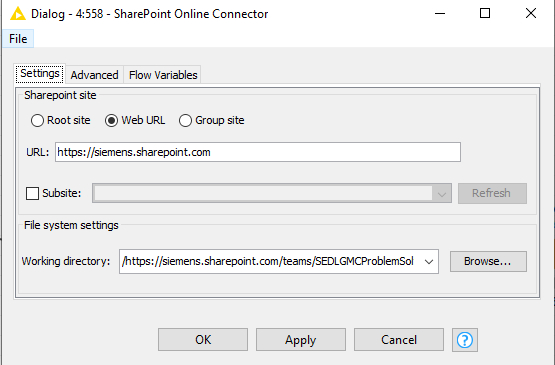Click the Browse... button
Screen dimensions: 555x365
(488, 262)
